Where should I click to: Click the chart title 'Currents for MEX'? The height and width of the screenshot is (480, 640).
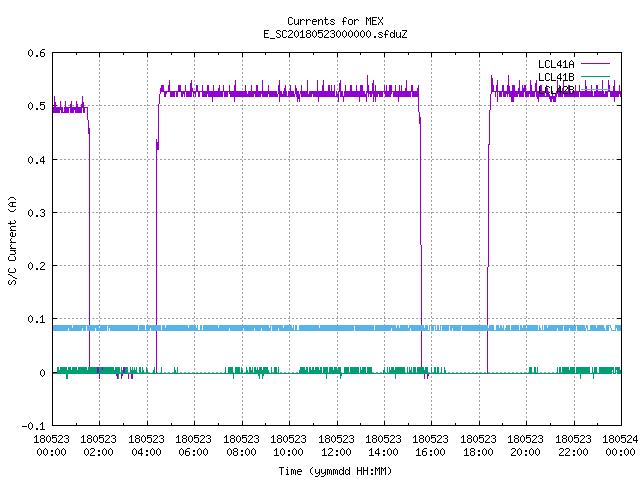(335, 21)
